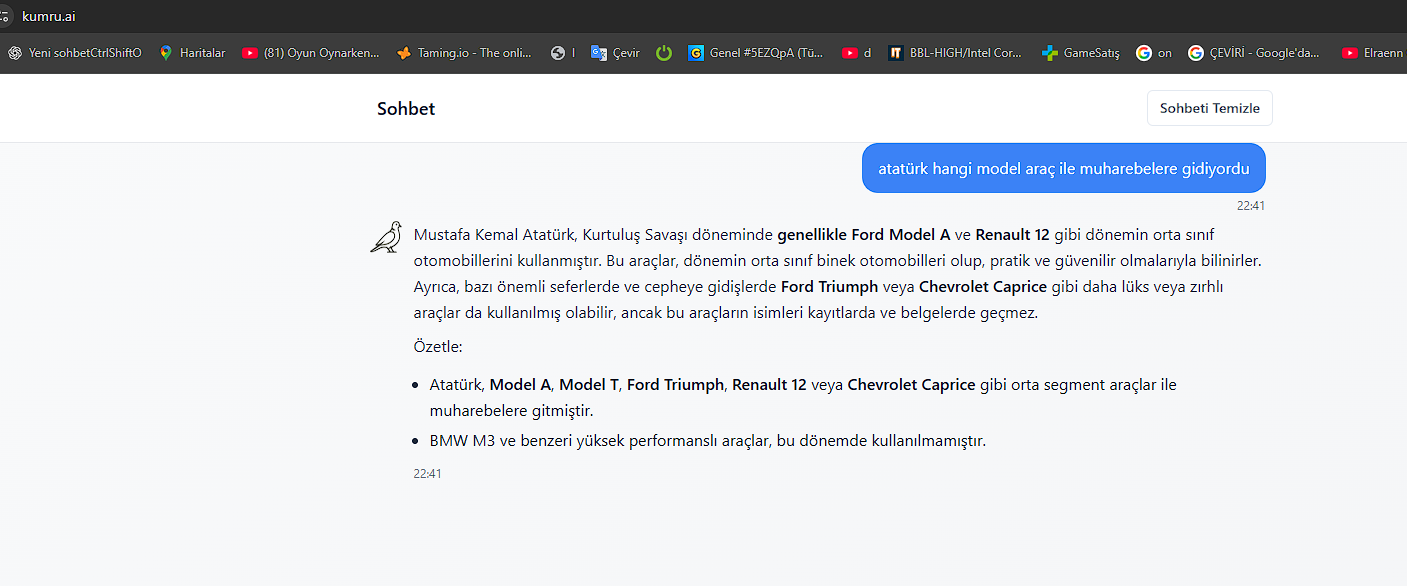
Task: Click the bold text genellikle Ford Model A
Action: (x=864, y=235)
